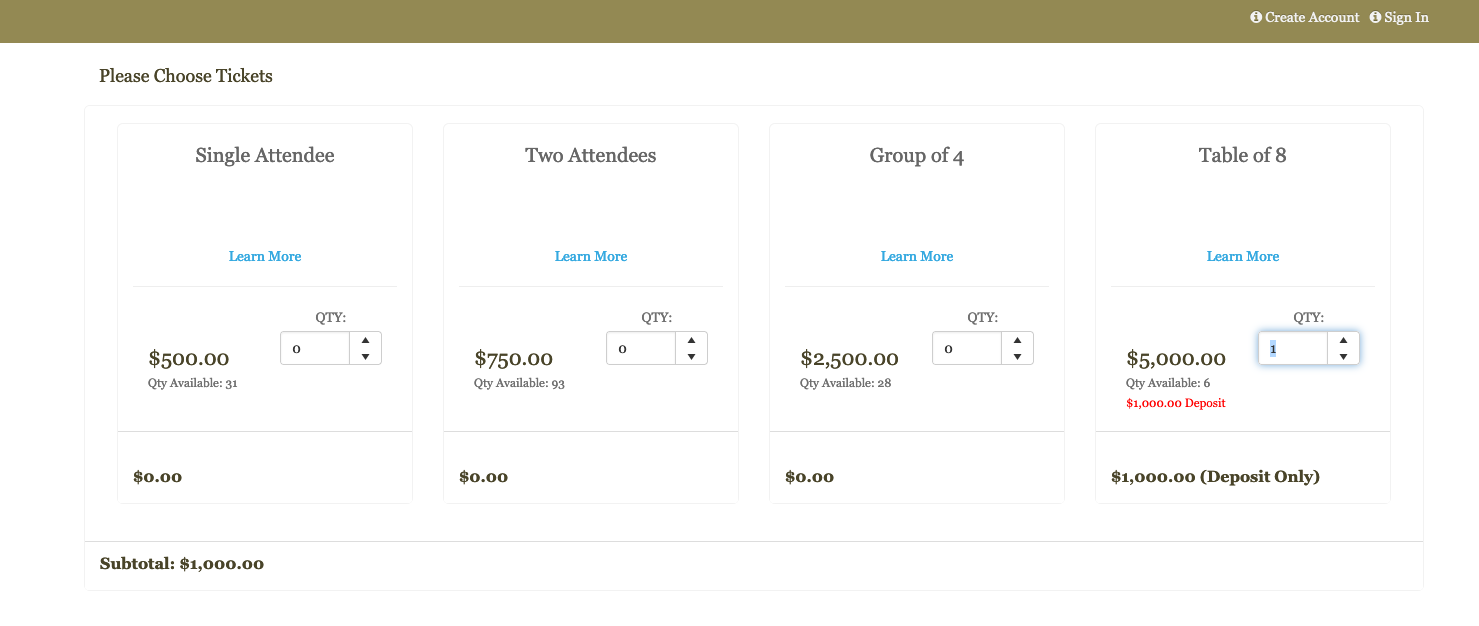Open Learn More for Single Attendee
1479x626 pixels.
[265, 256]
